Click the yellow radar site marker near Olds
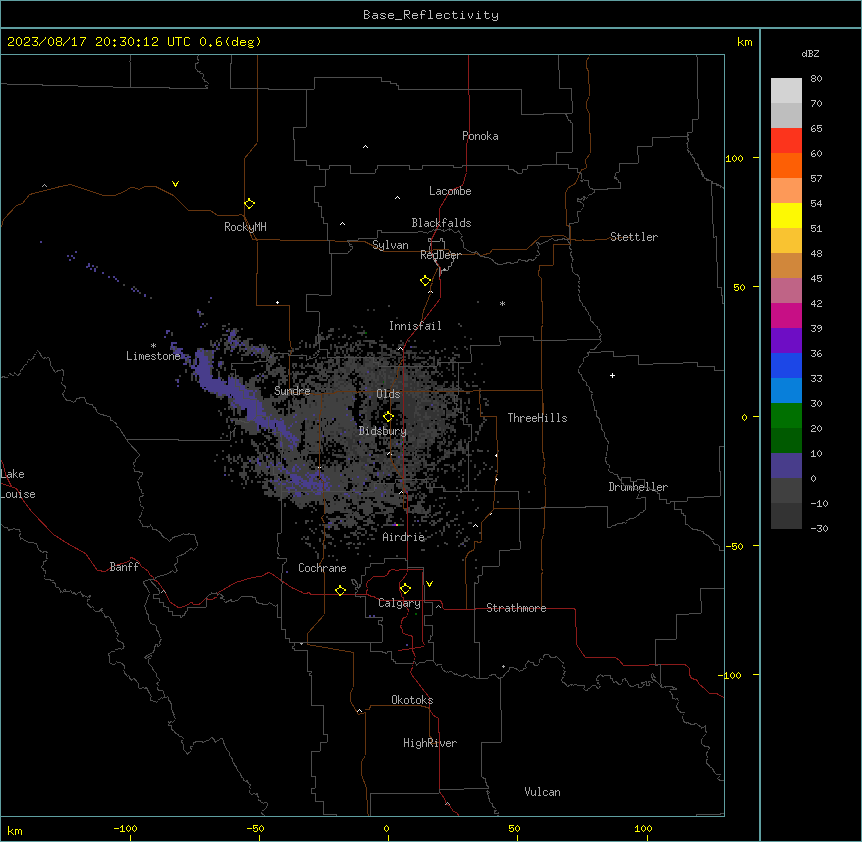862x842 pixels. 388,417
